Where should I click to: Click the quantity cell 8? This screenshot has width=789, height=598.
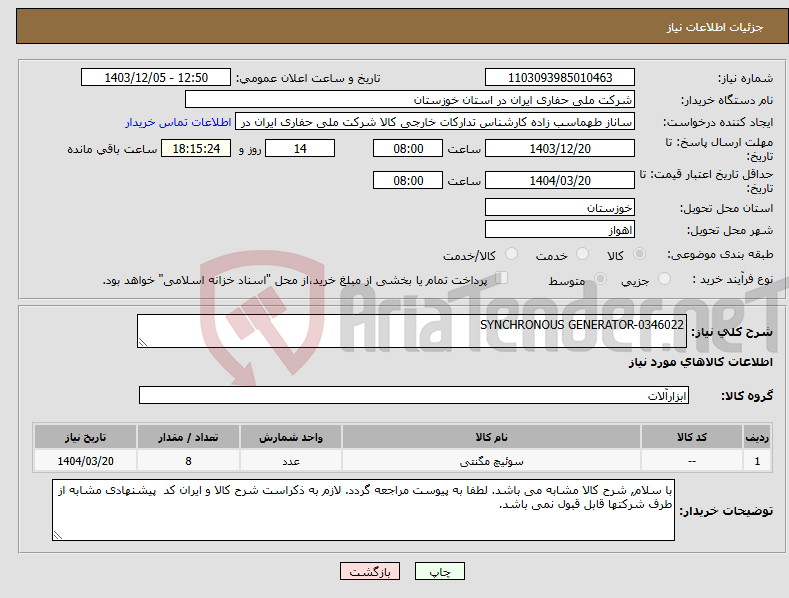[x=188, y=461]
